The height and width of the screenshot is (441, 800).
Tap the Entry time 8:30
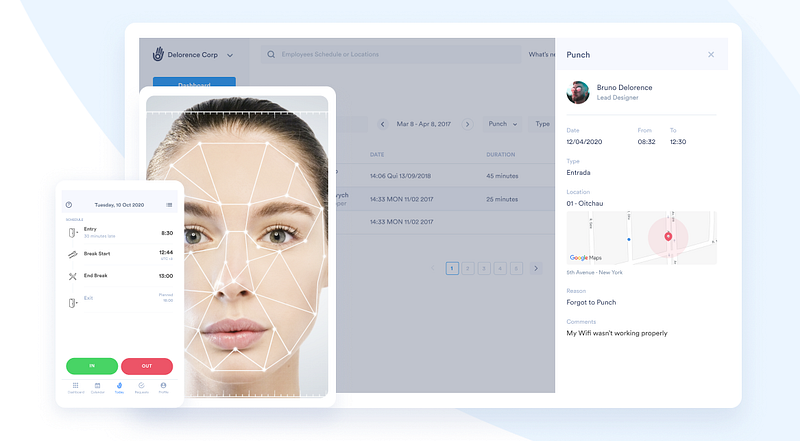tap(167, 233)
